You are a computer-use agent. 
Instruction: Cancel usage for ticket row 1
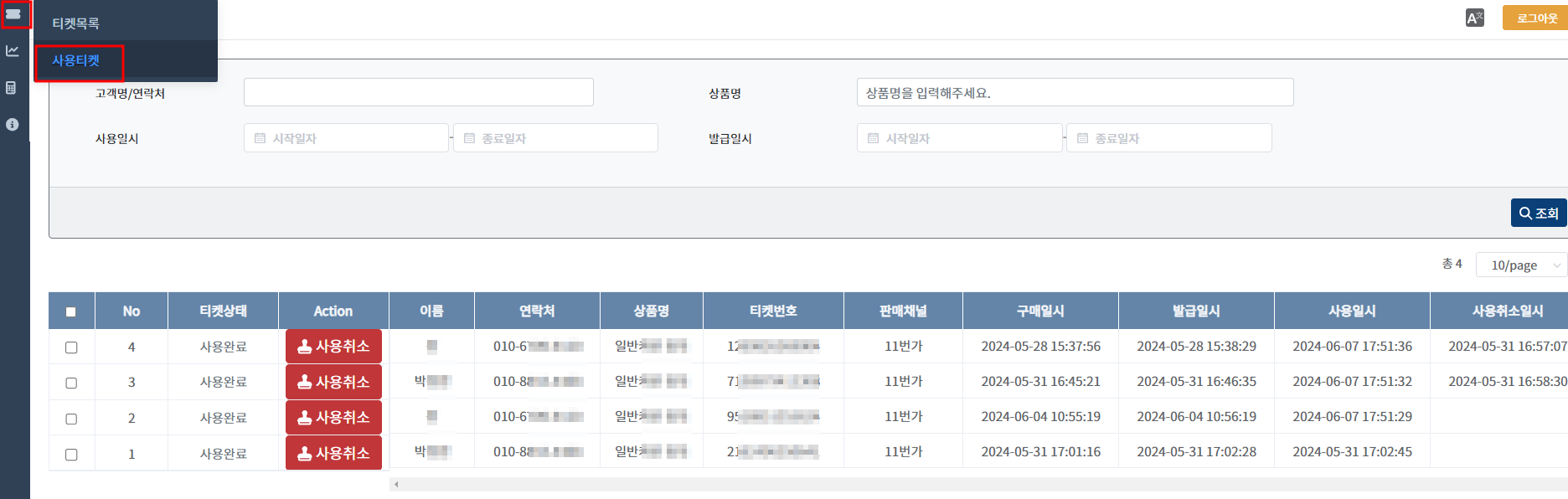click(x=333, y=453)
